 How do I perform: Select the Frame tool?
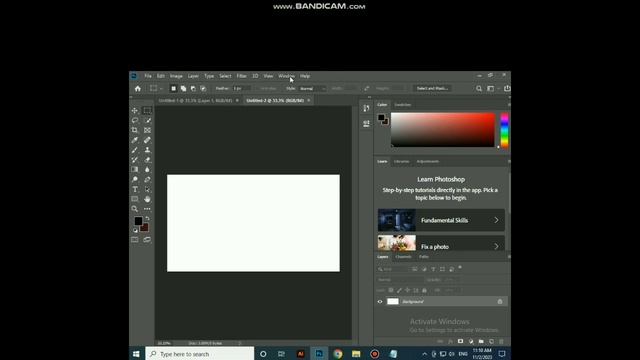tap(147, 130)
